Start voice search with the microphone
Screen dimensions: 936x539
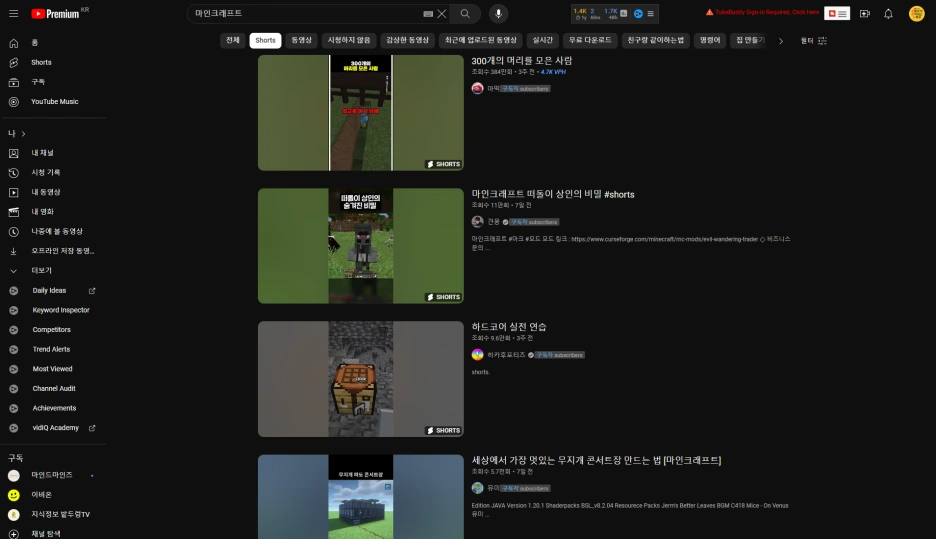pos(498,13)
